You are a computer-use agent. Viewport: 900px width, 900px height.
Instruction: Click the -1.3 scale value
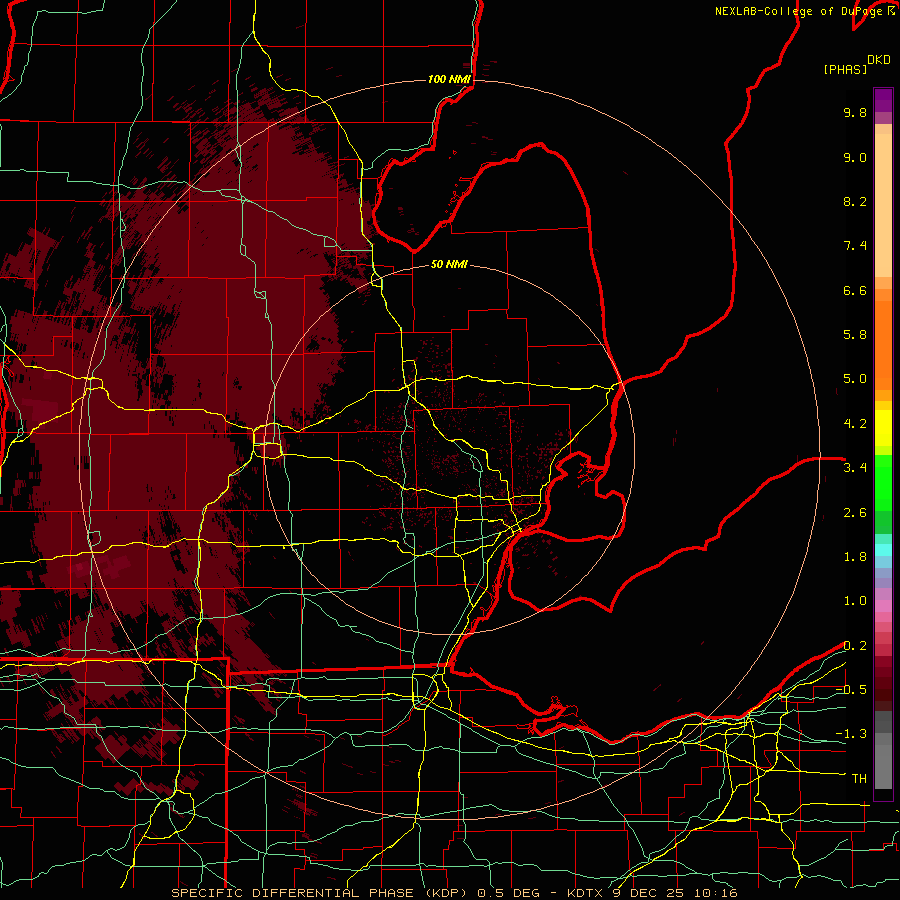(x=851, y=734)
